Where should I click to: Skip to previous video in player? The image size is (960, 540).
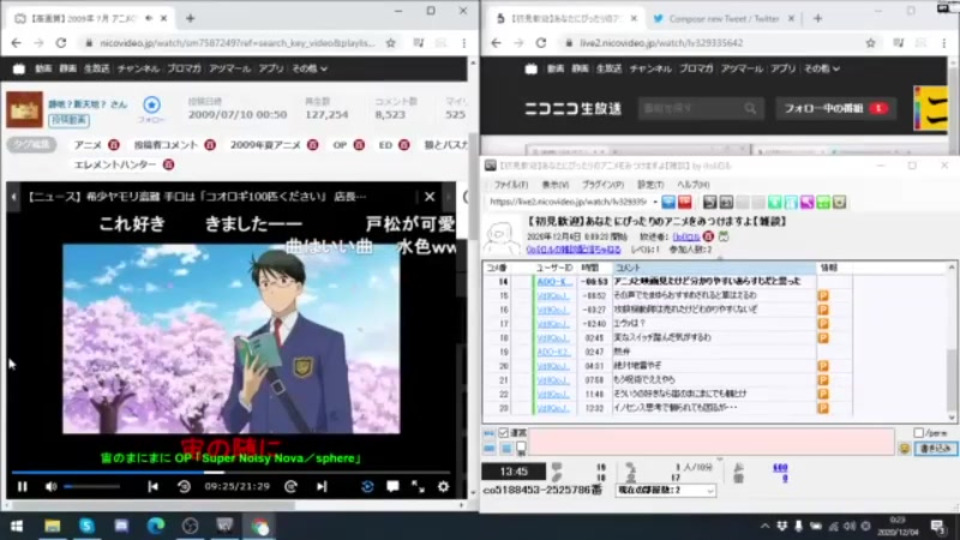153,487
